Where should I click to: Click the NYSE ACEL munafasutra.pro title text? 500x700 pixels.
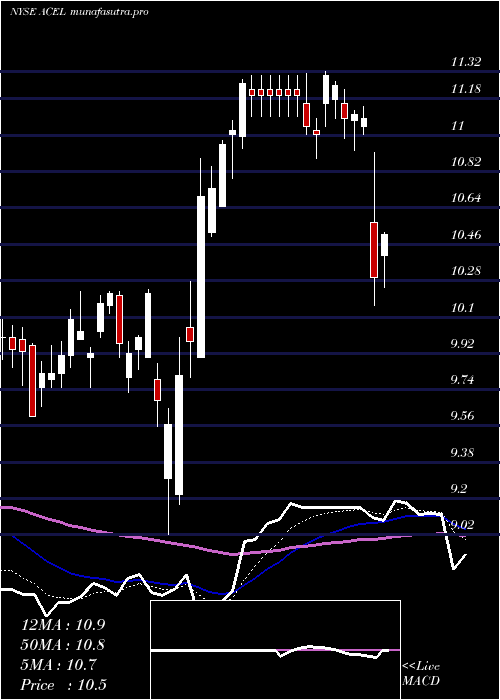pos(79,12)
